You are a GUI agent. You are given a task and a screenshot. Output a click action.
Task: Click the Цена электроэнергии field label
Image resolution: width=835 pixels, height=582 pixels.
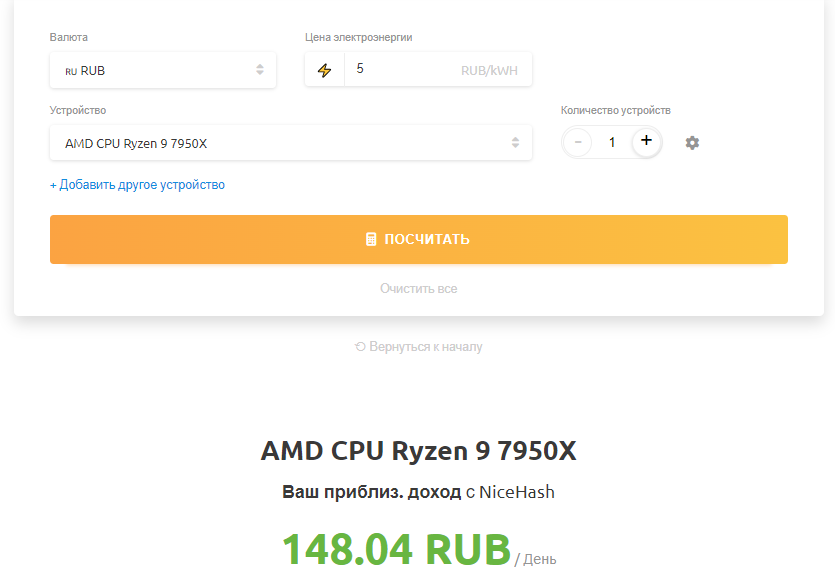[358, 37]
